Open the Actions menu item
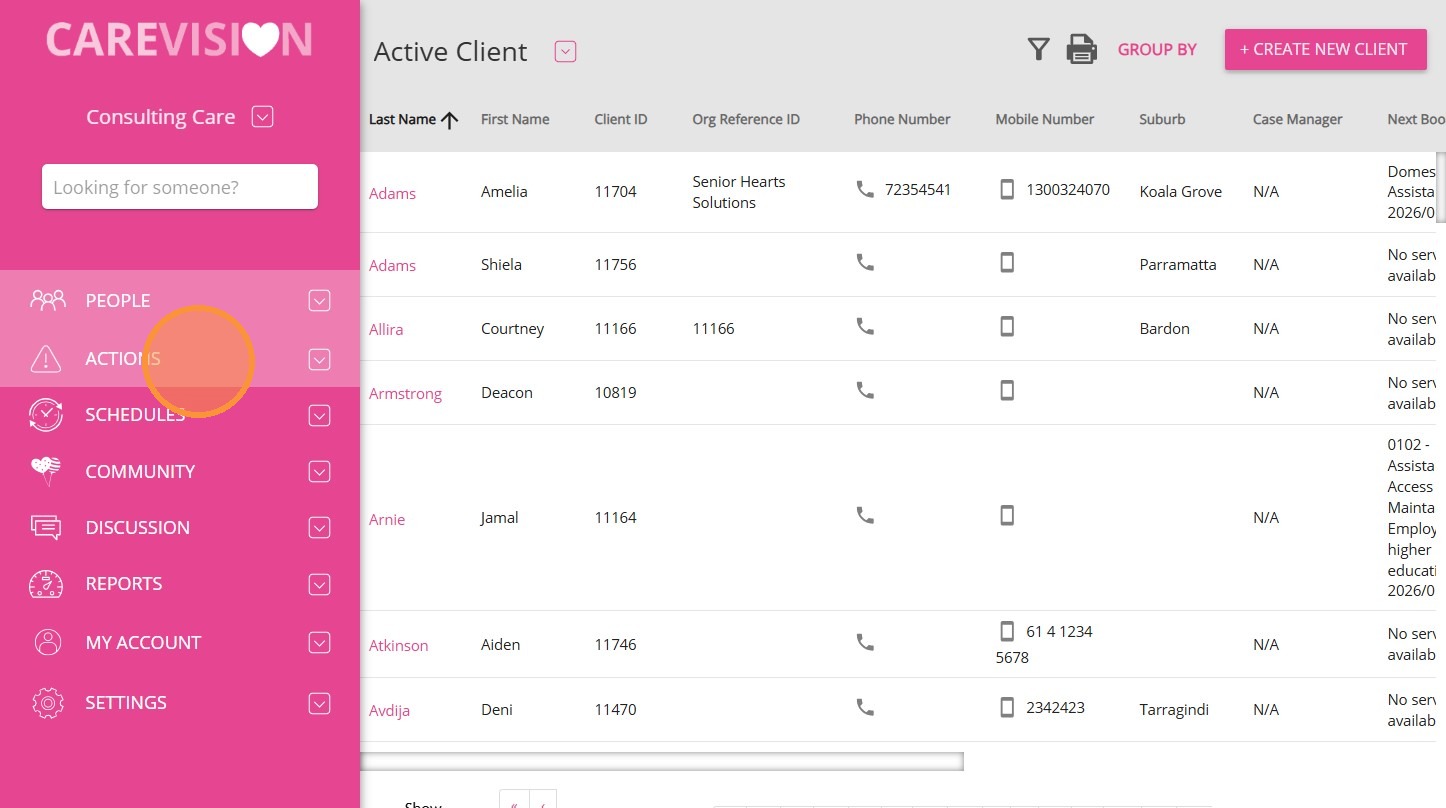The height and width of the screenshot is (808, 1446). pos(122,359)
